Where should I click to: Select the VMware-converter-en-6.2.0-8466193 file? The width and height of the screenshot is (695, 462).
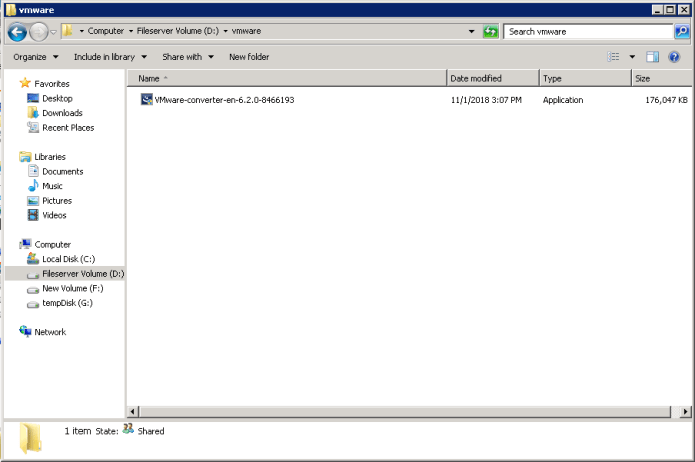tap(223, 100)
